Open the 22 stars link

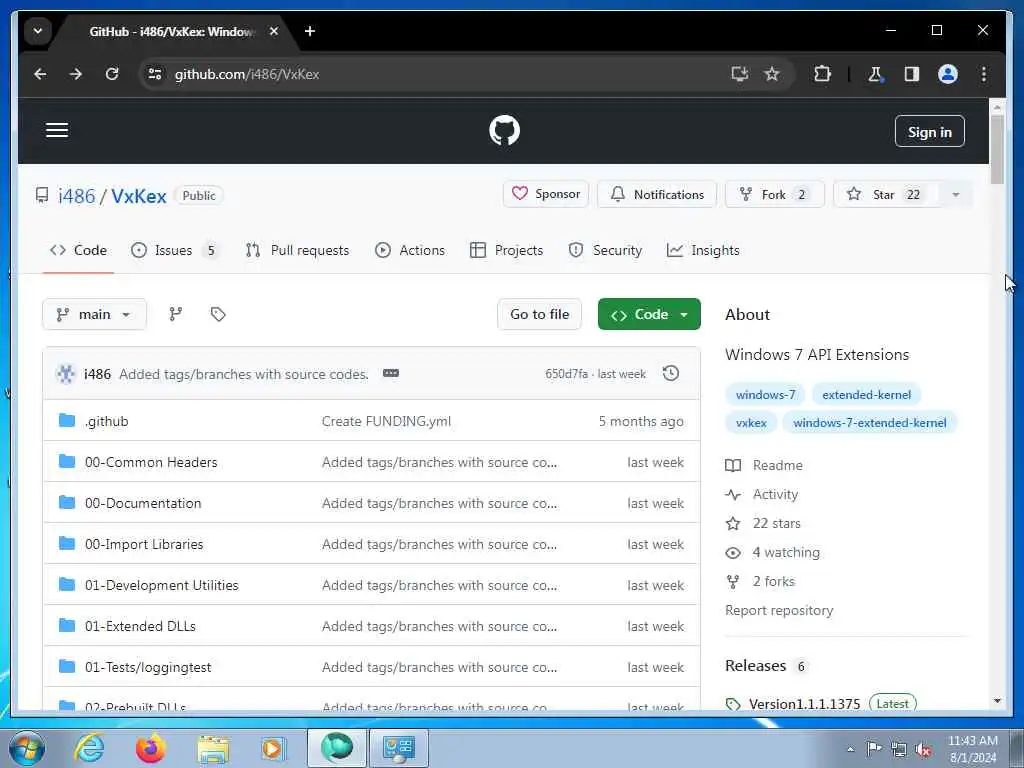763,523
